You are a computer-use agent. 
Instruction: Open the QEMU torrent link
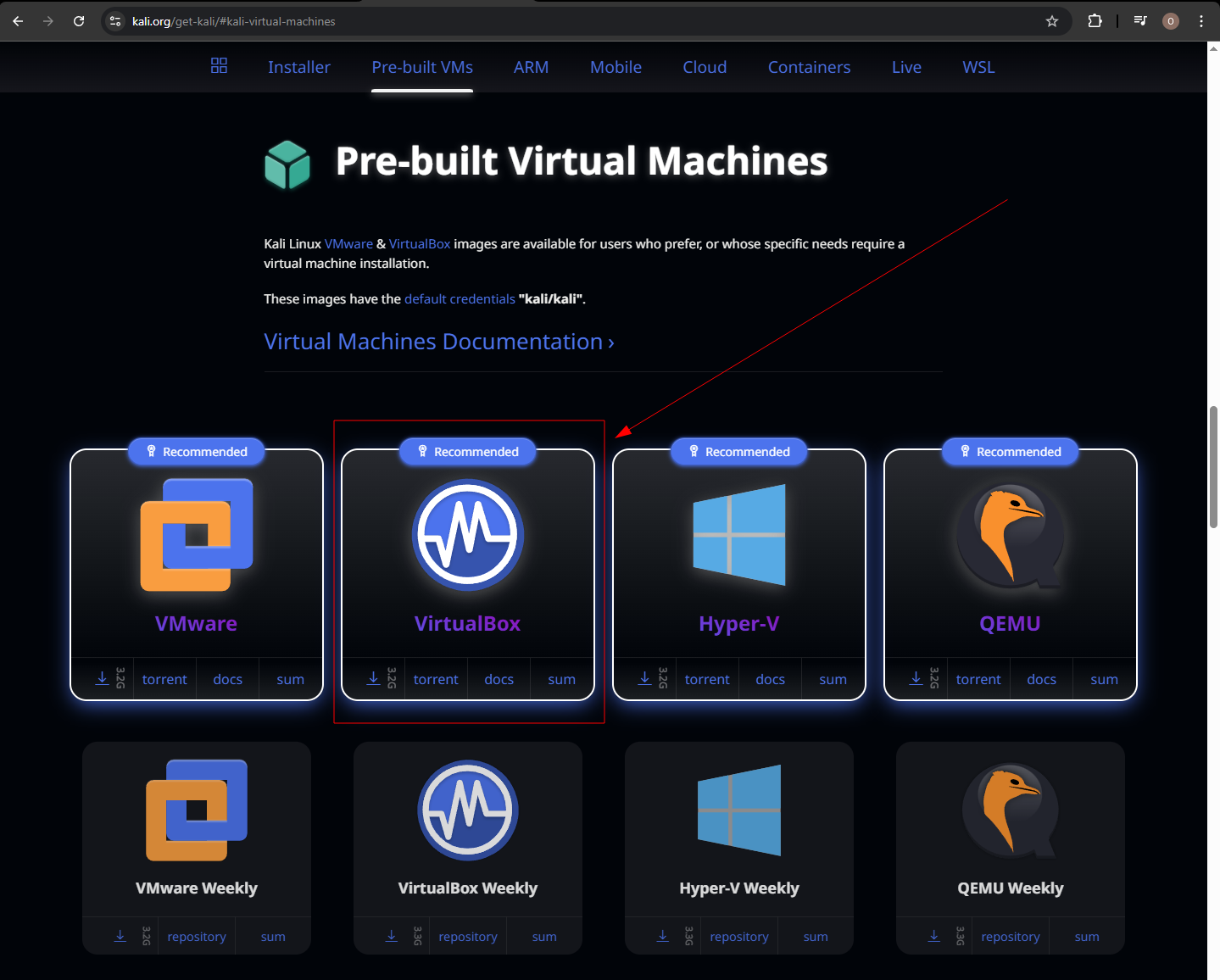[x=978, y=679]
